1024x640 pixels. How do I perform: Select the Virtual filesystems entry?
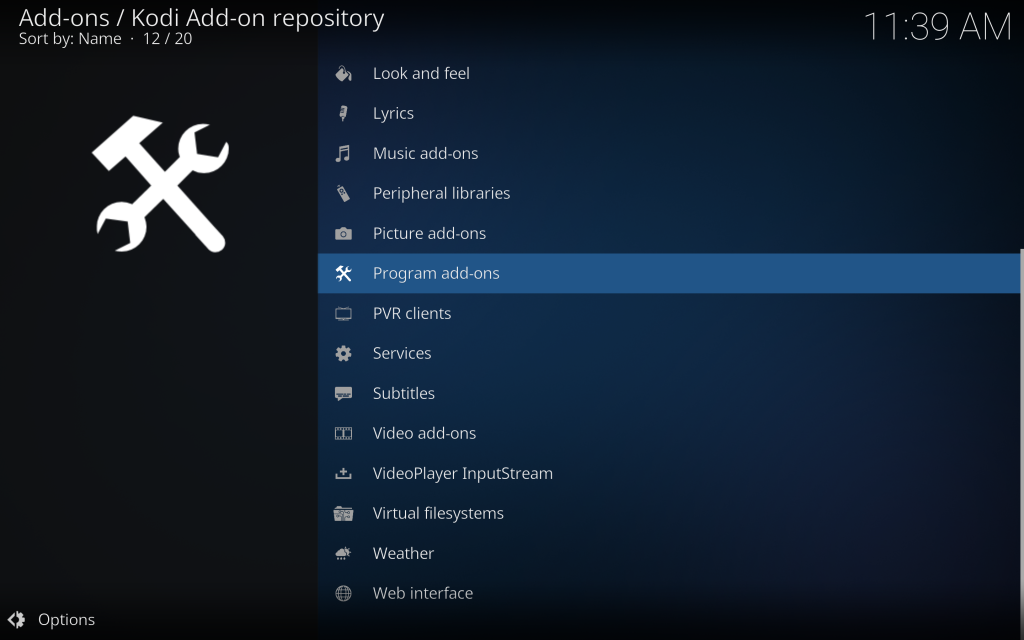pyautogui.click(x=438, y=513)
